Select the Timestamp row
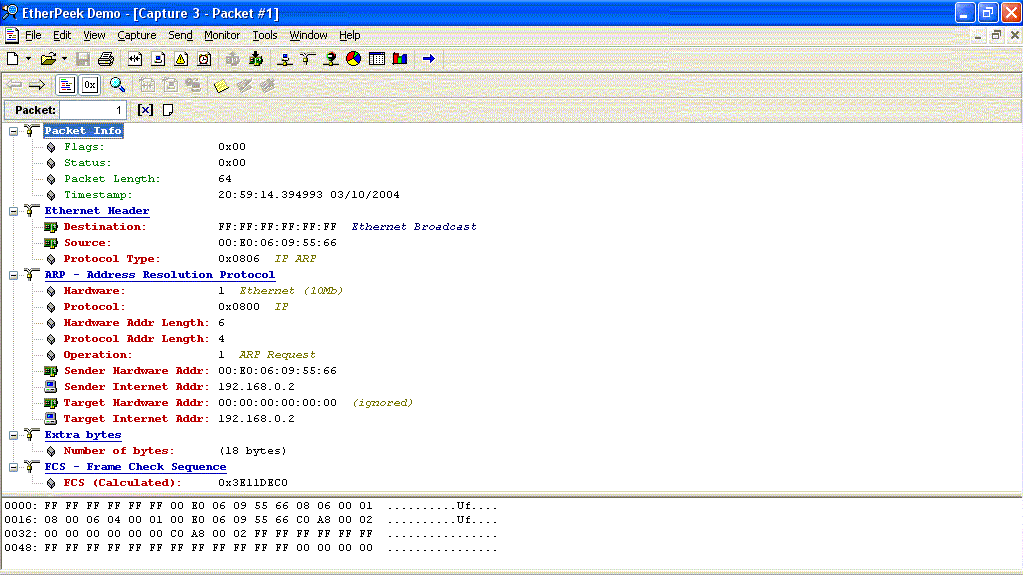1023x575 pixels. point(222,194)
